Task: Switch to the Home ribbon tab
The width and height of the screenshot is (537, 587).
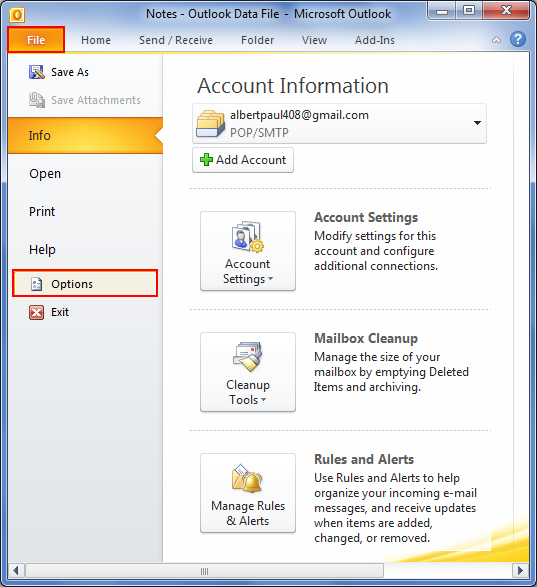Action: 96,40
